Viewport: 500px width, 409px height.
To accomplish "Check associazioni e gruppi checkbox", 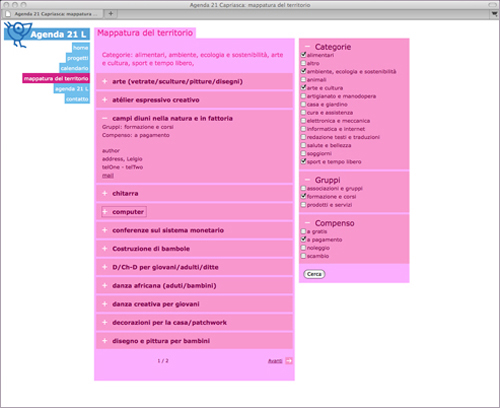I will (x=303, y=188).
